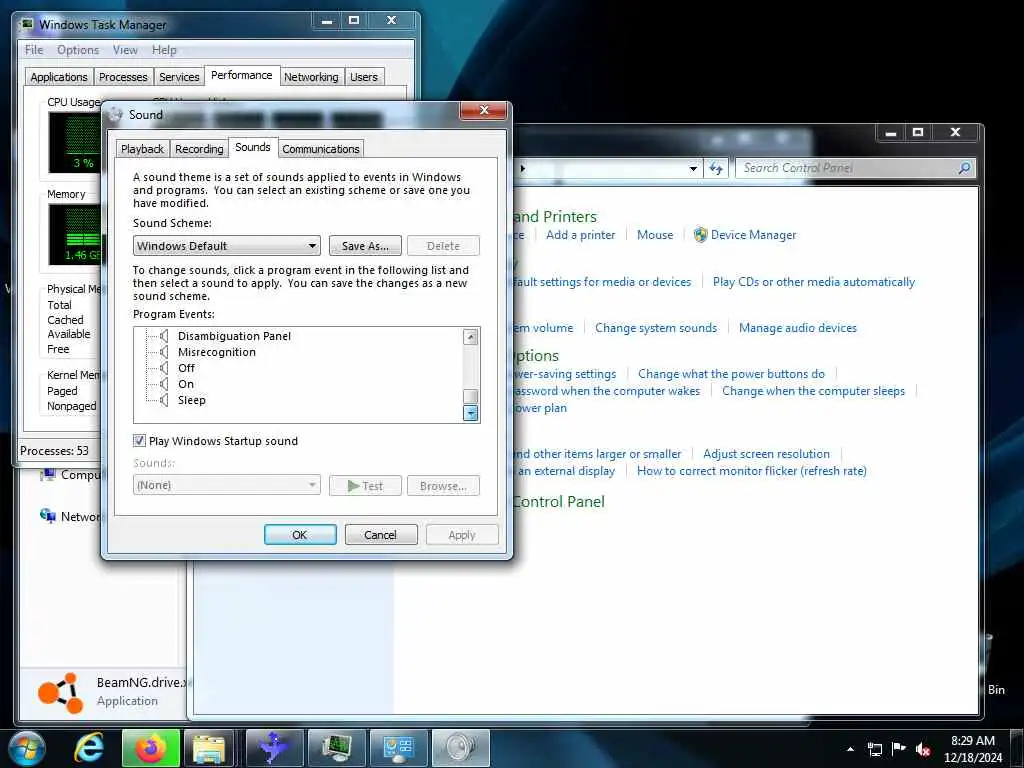
Task: Open Adjust screen resolution link
Action: (x=766, y=453)
